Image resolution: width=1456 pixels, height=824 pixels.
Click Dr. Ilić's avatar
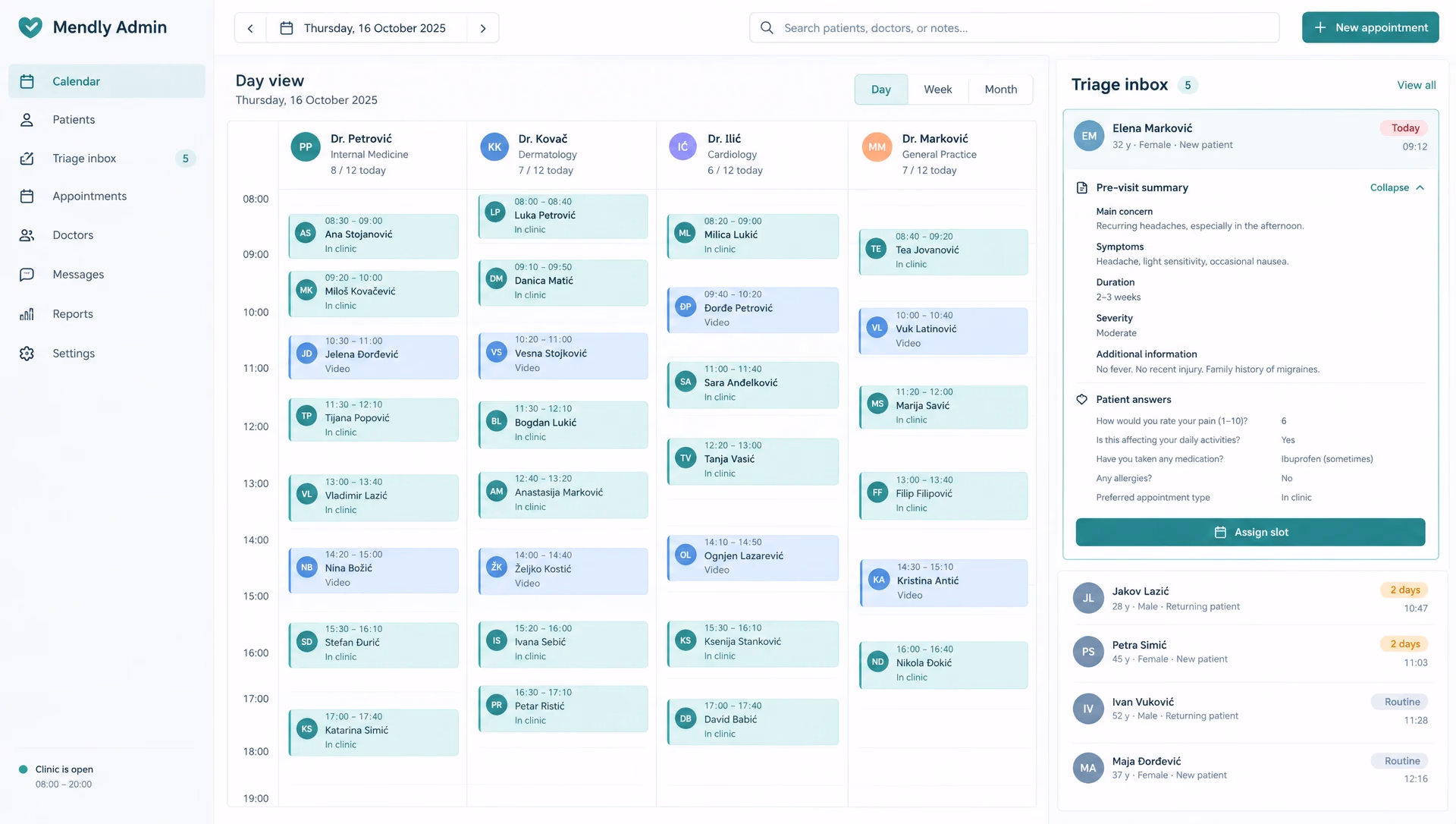coord(682,146)
